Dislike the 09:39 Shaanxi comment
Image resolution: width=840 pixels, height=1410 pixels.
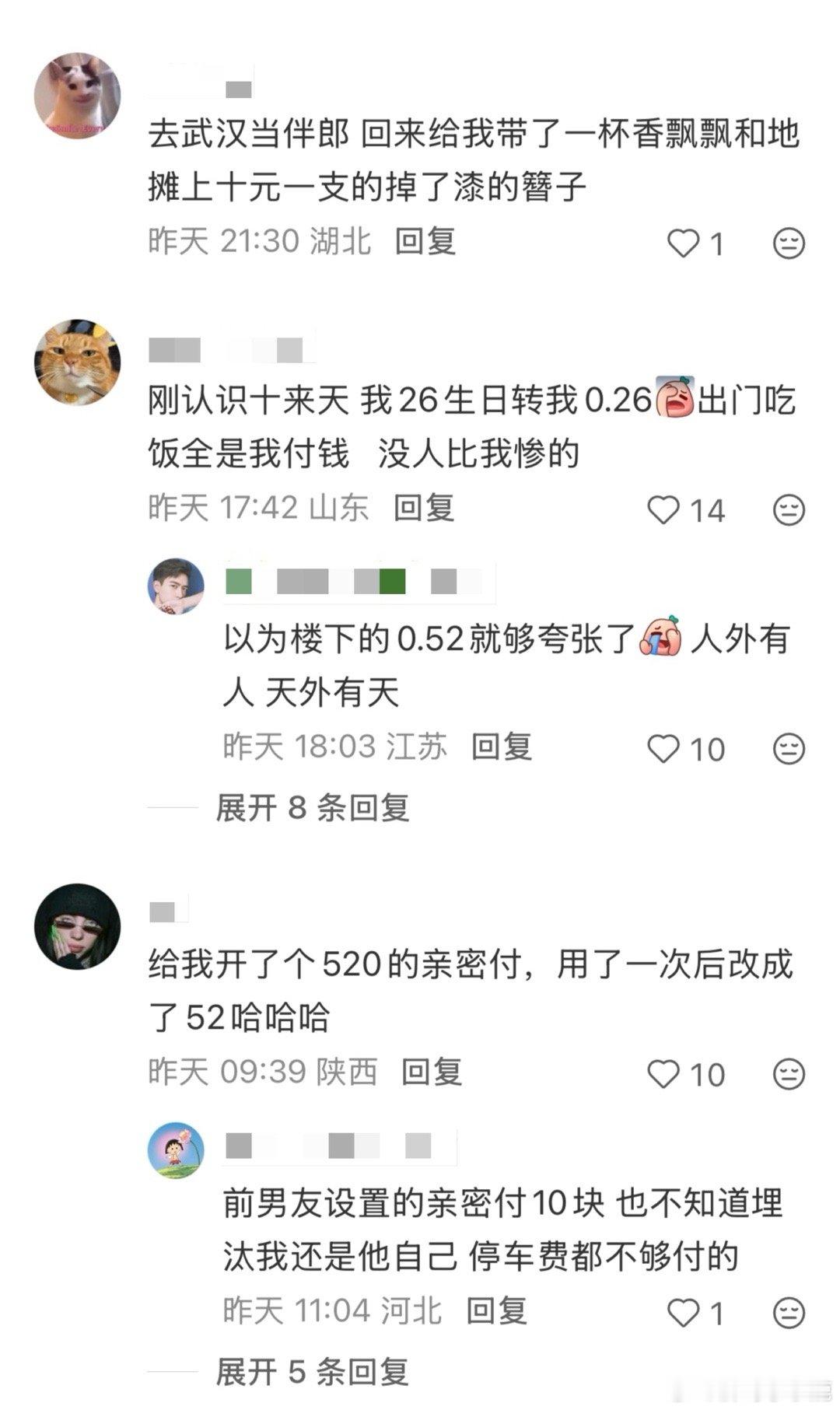(x=789, y=1074)
